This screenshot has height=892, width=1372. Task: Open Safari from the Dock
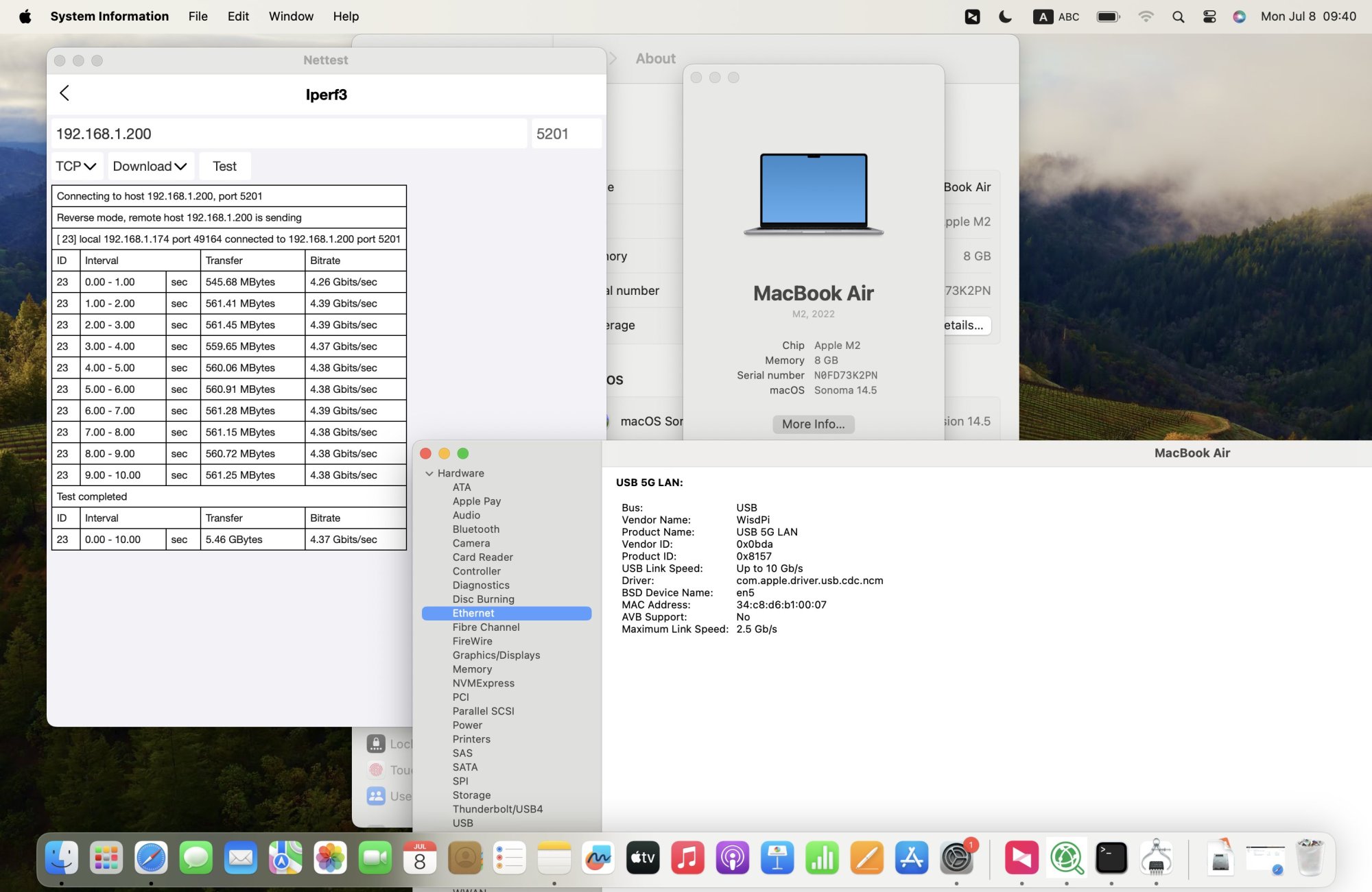tap(151, 858)
